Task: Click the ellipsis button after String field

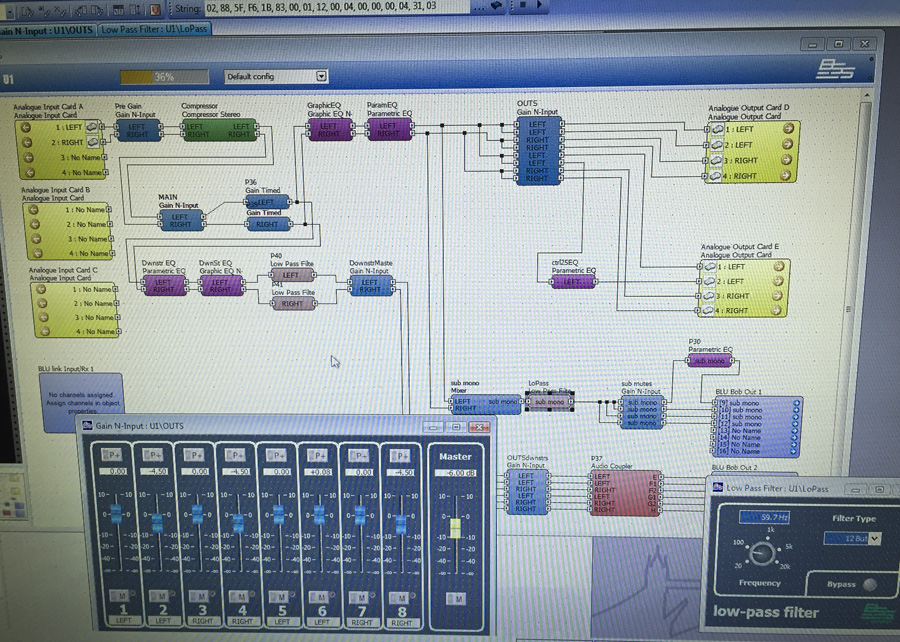Action: tap(478, 7)
